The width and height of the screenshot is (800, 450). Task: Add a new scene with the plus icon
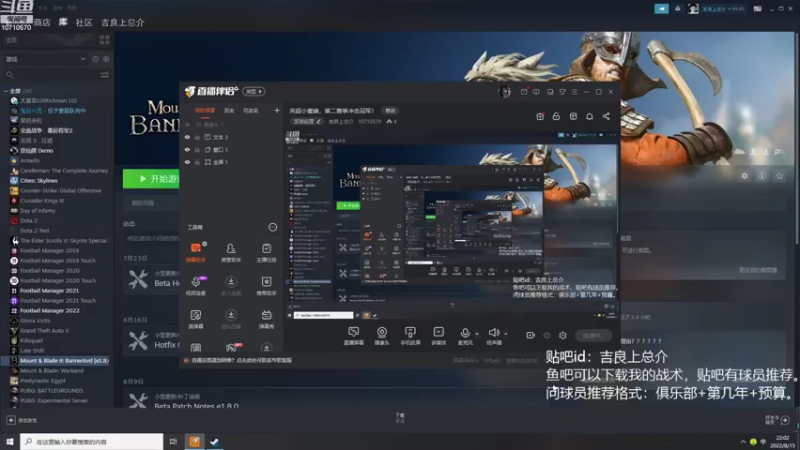[x=277, y=110]
